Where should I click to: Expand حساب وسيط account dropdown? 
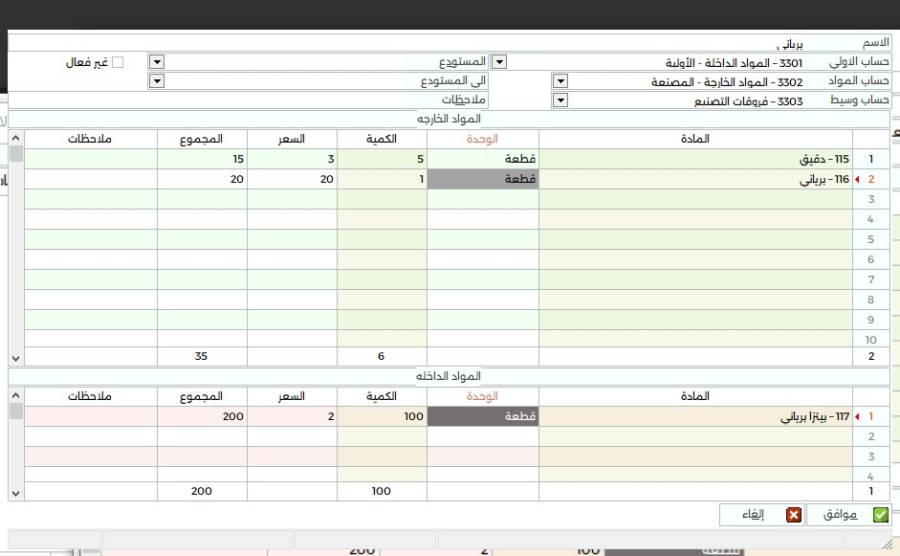click(x=560, y=100)
